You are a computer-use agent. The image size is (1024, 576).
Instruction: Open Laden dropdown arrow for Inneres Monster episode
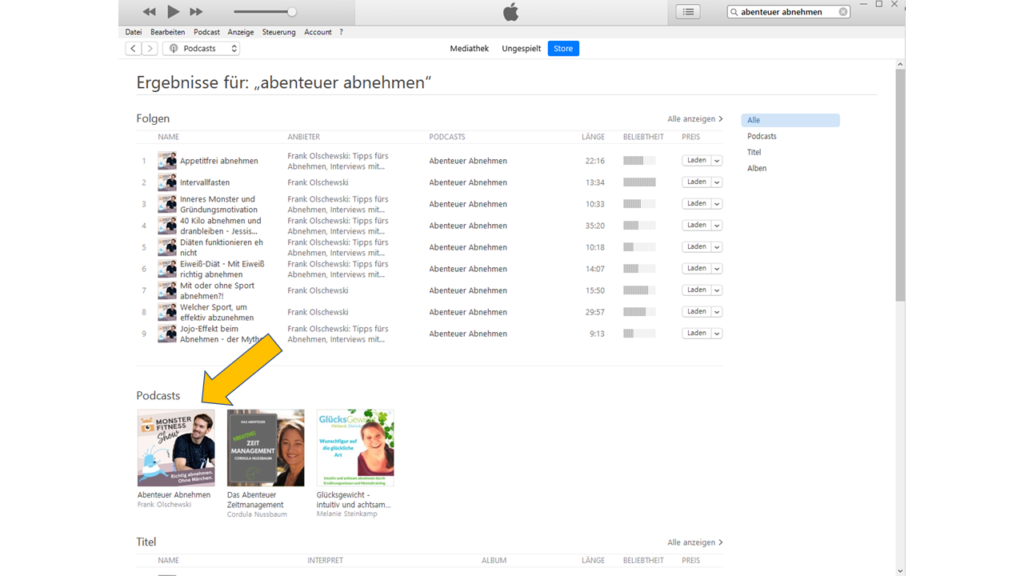pos(716,204)
